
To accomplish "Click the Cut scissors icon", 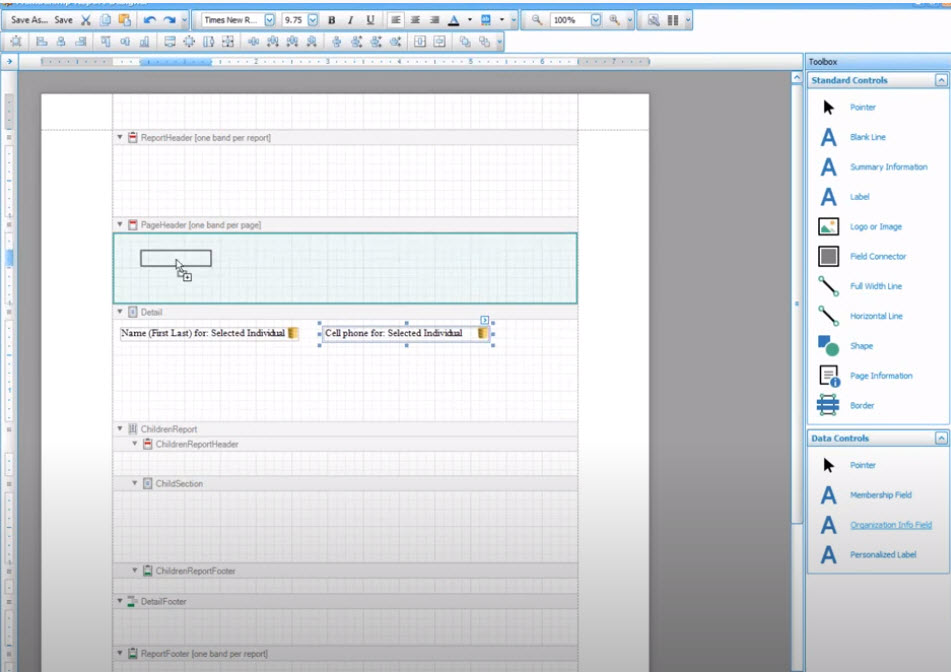I will (86, 20).
